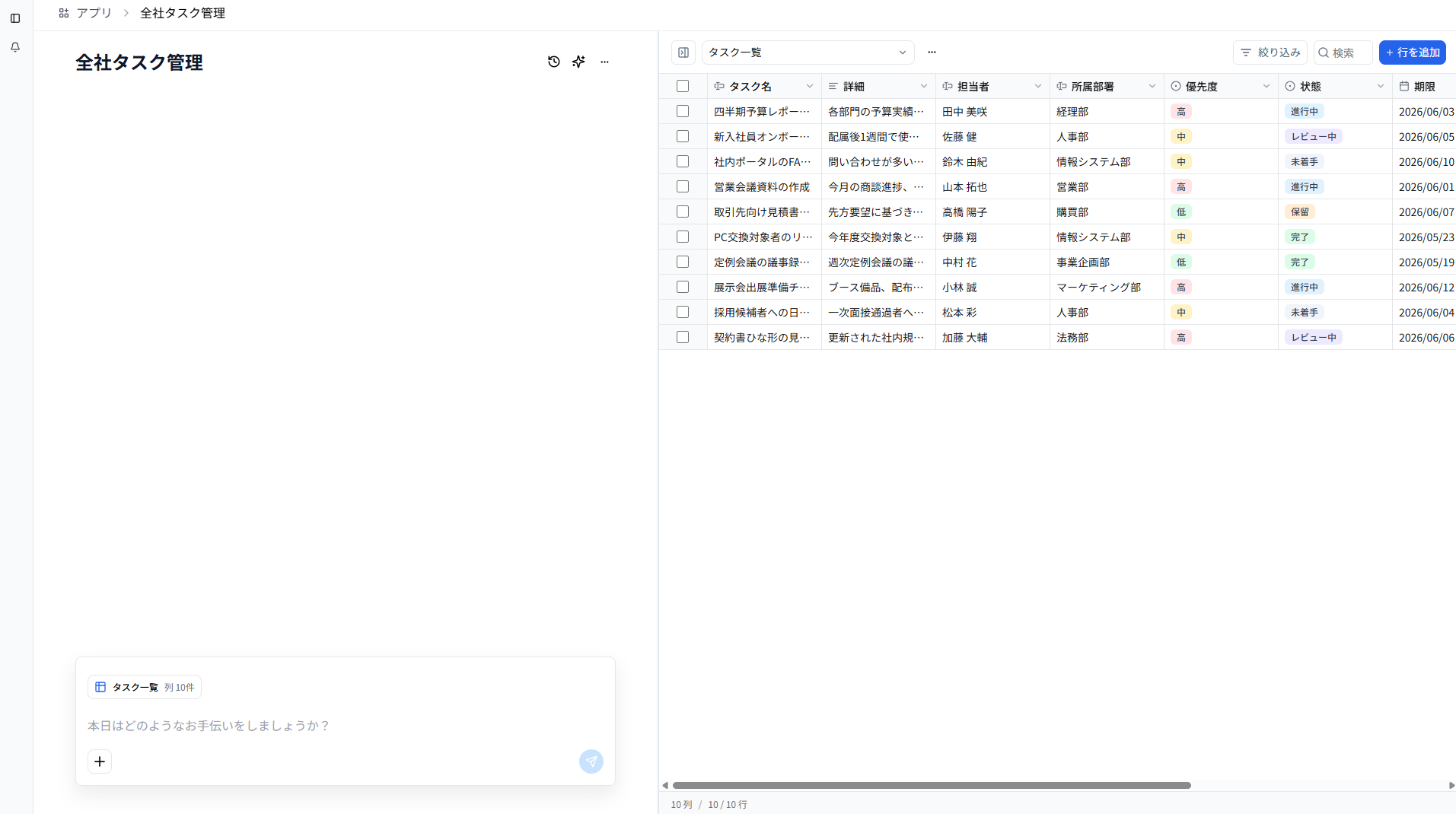Open chat history clock icon
Image resolution: width=1456 pixels, height=814 pixels.
(554, 62)
